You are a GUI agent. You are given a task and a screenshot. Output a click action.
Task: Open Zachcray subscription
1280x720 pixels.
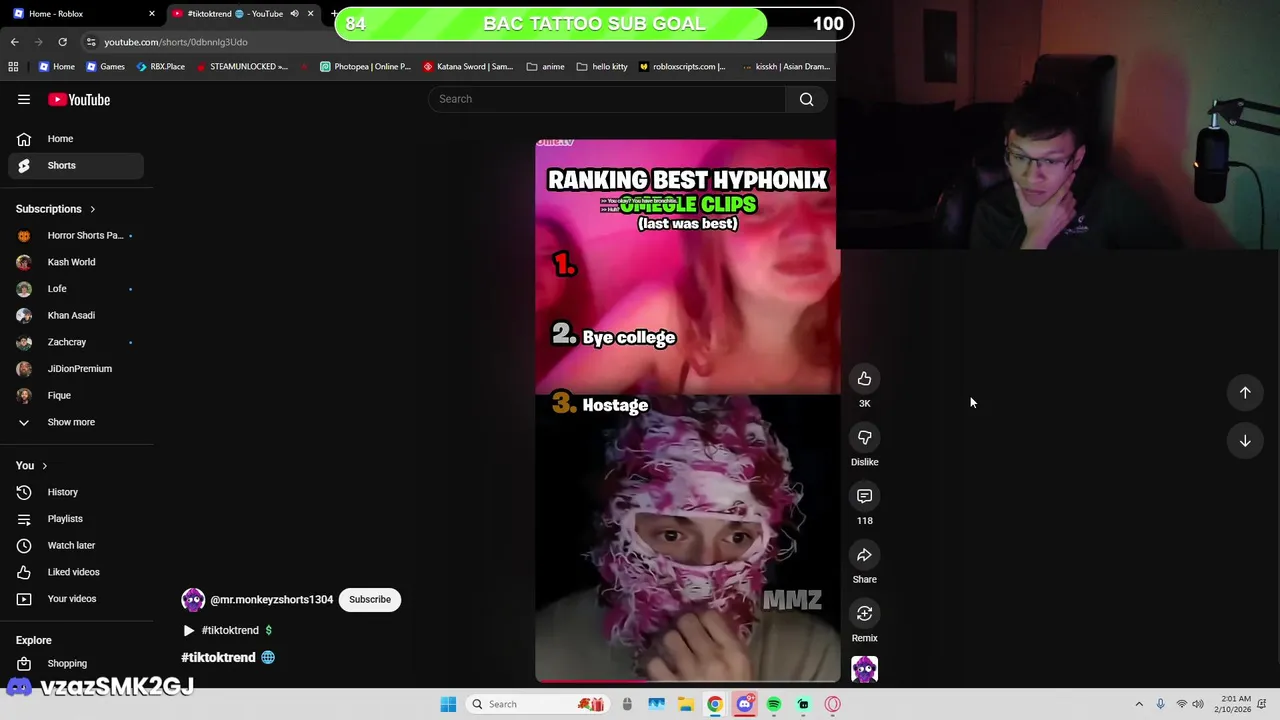(76, 342)
